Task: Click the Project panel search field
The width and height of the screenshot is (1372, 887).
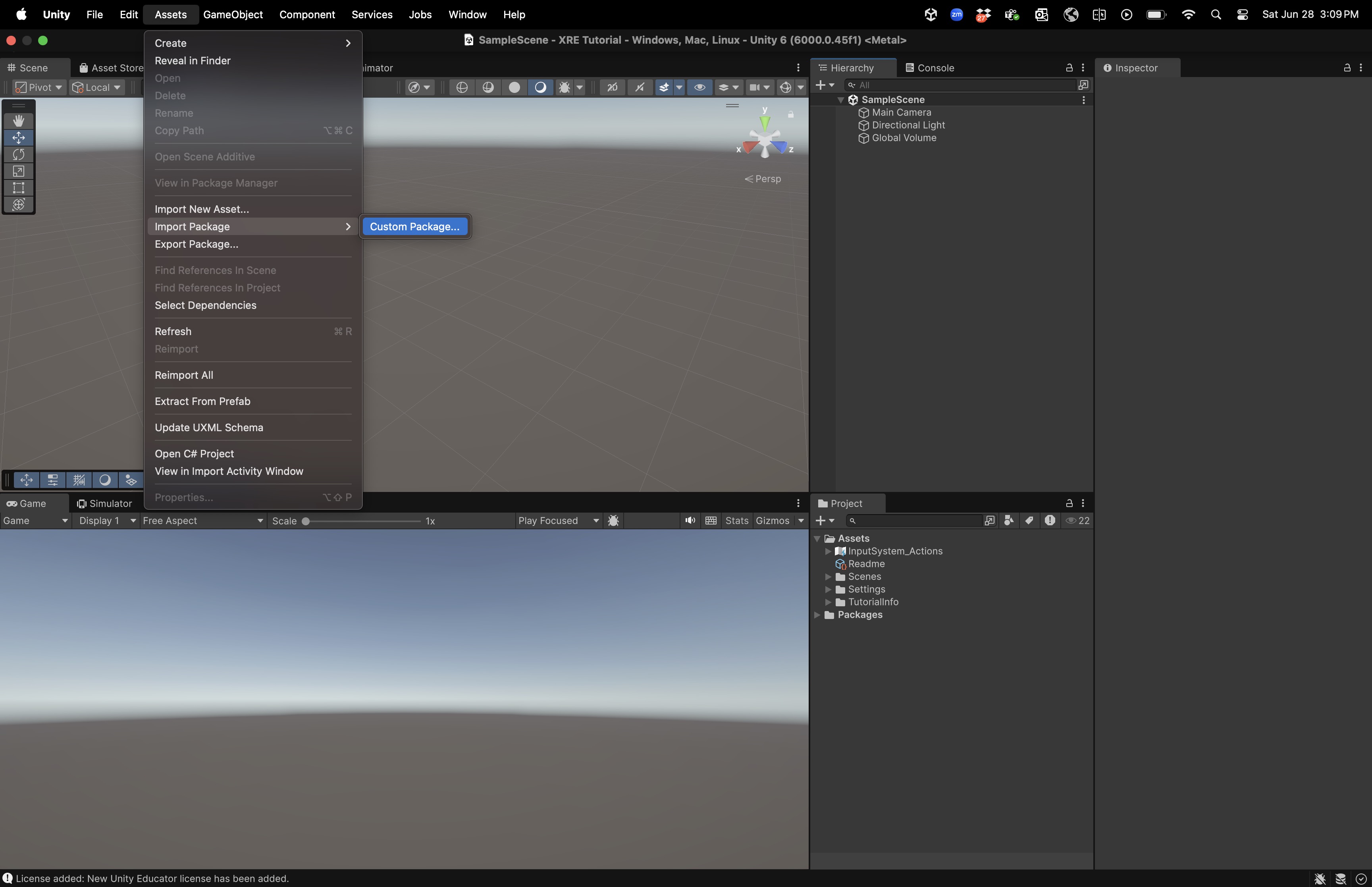Action: click(915, 521)
